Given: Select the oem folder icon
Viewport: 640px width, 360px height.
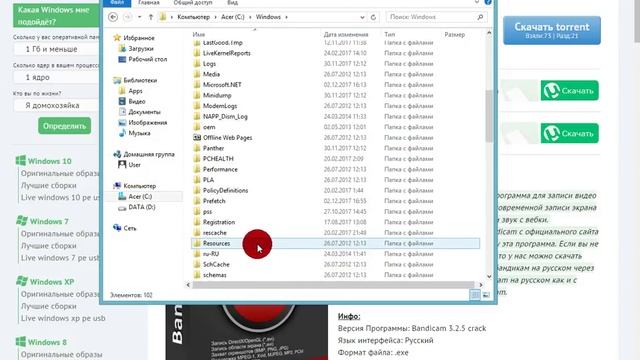Looking at the screenshot, I should pyautogui.click(x=197, y=127).
